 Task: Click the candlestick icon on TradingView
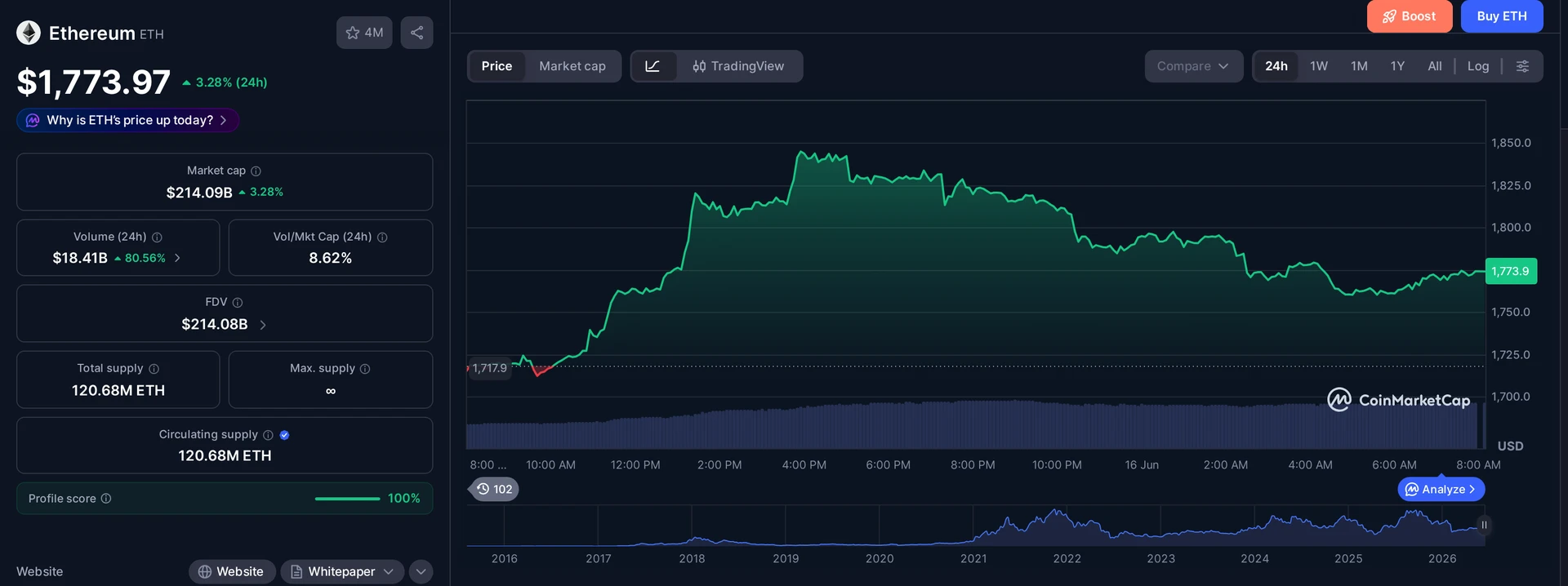[x=699, y=66]
